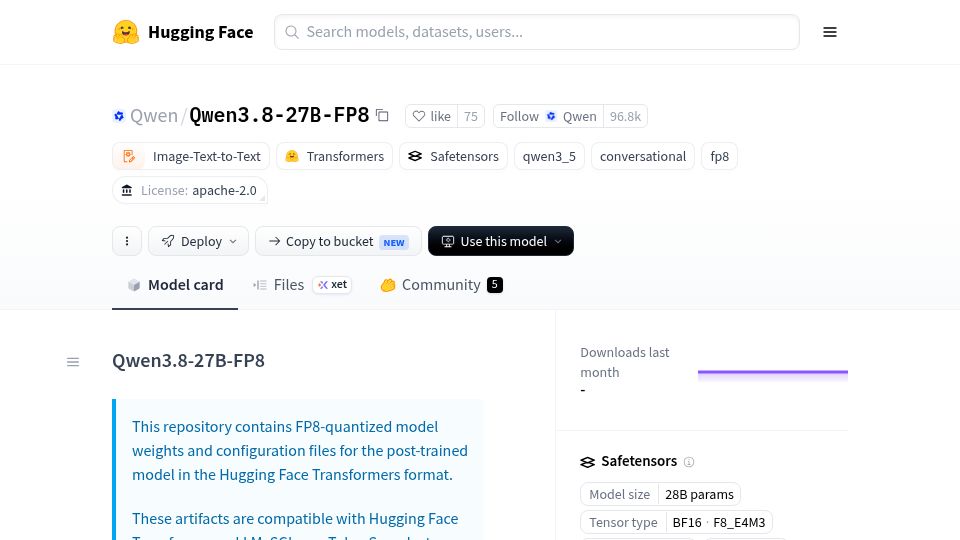Screen dimensions: 960x540
Task: Open the hamburger main menu
Action: [x=830, y=32]
